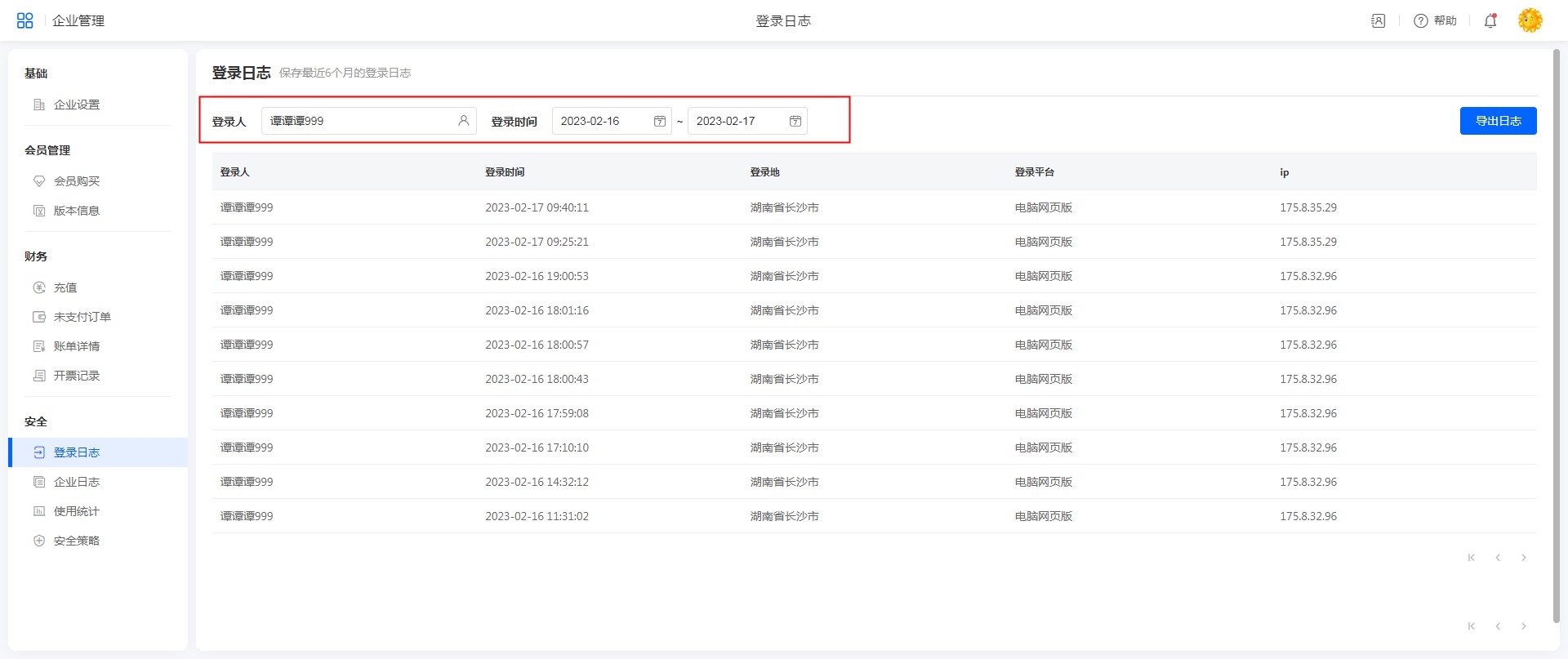1568x659 pixels.
Task: Open calendar picker for start date 2023-02-16
Action: coord(660,121)
